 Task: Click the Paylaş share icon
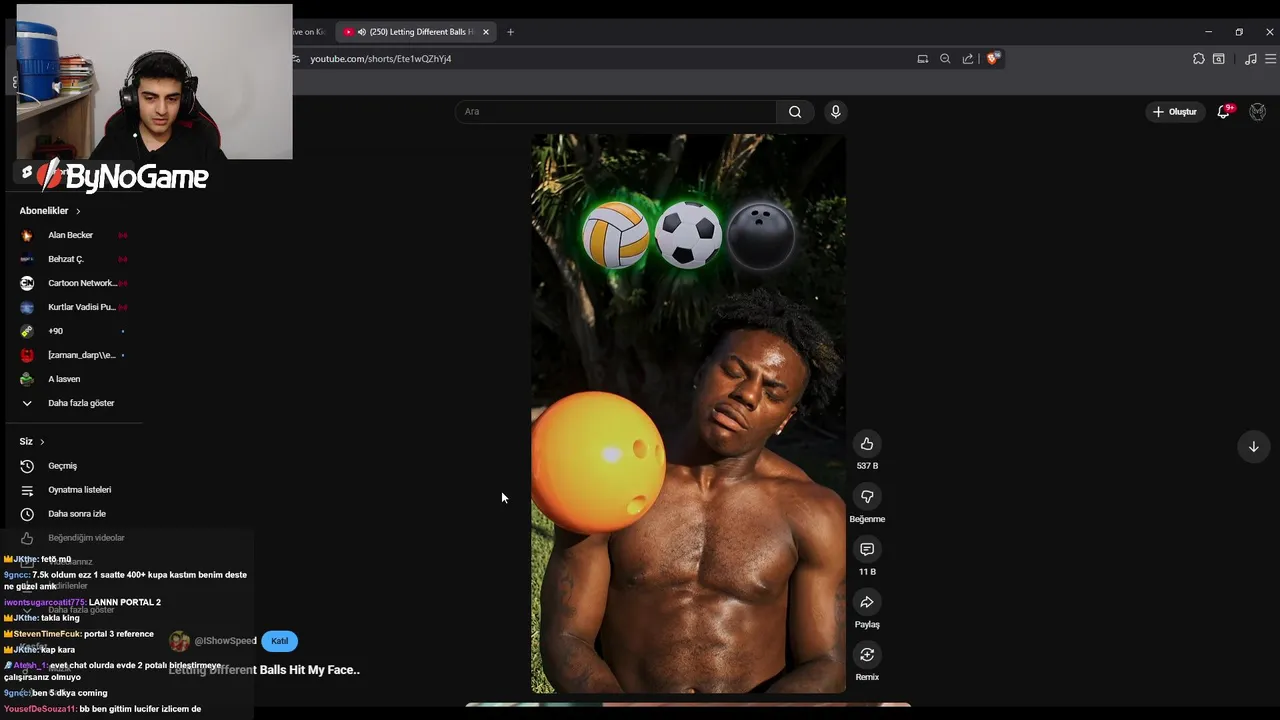coord(867,602)
